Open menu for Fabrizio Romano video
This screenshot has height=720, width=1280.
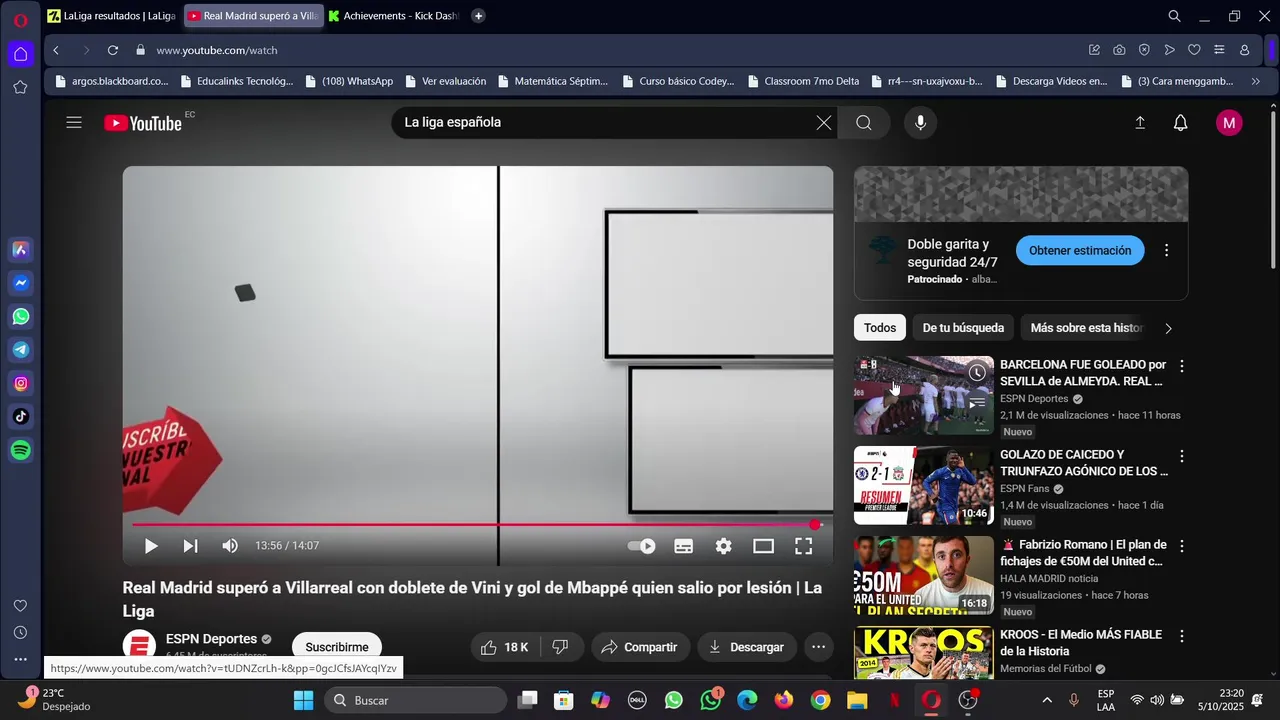click(x=1182, y=547)
